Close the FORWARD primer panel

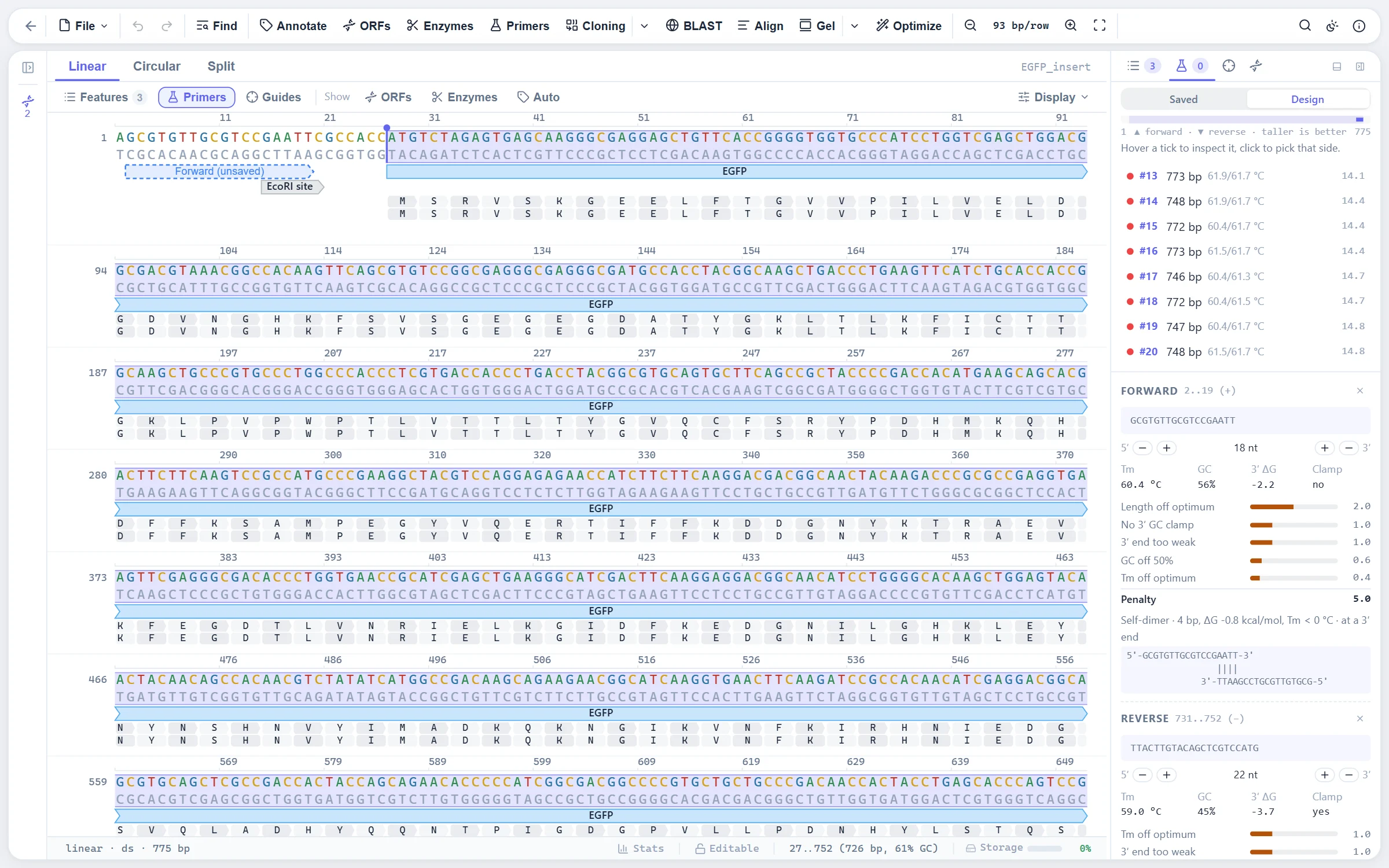[1360, 391]
